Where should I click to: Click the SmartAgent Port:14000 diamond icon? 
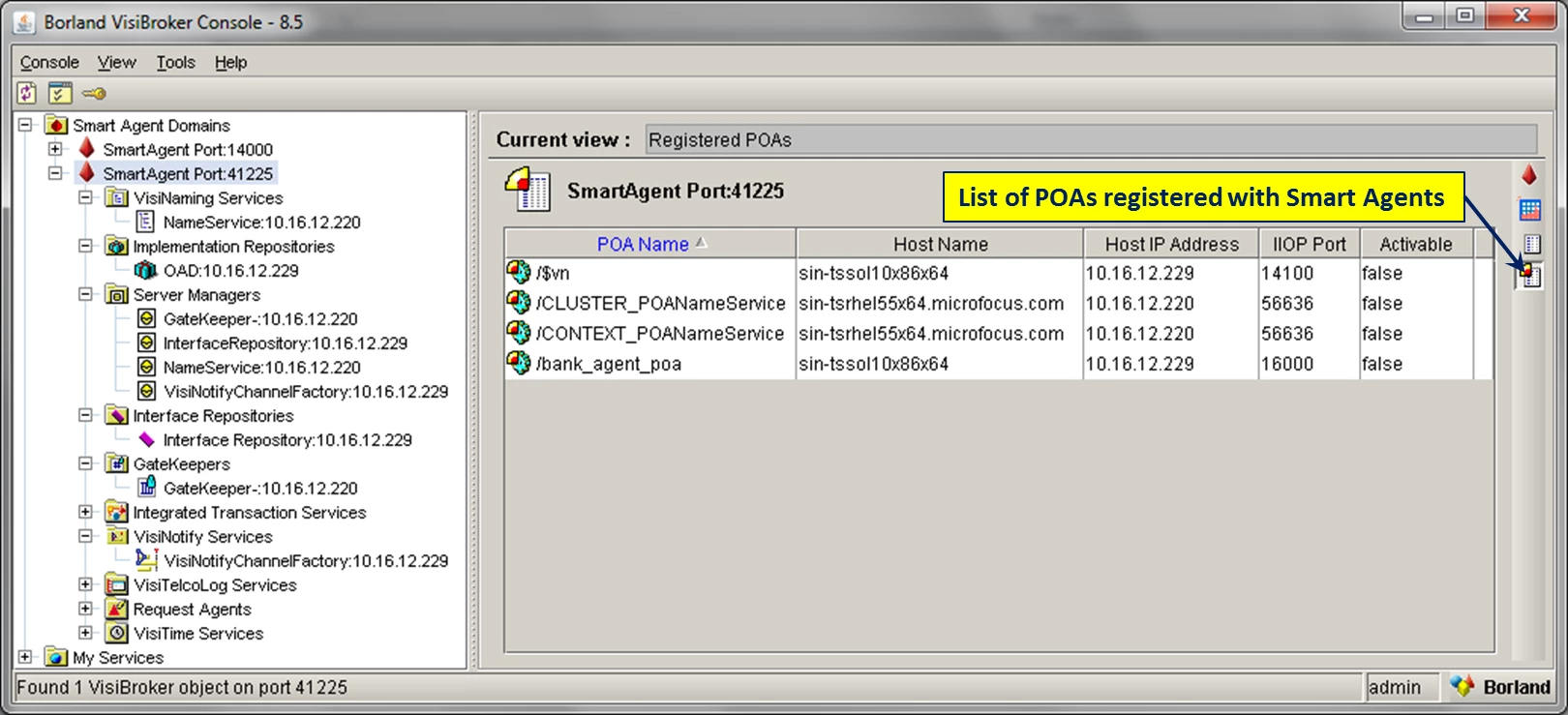[86, 148]
